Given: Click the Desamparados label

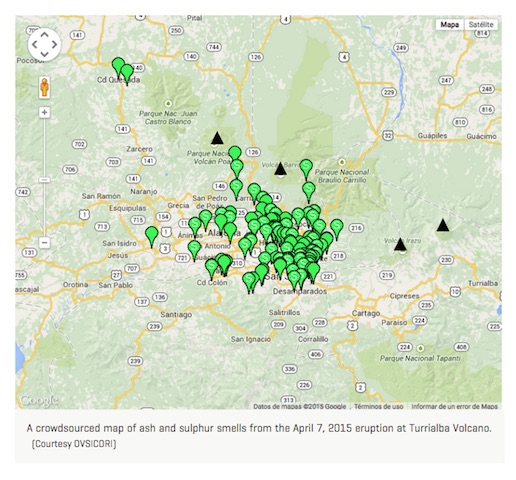Looking at the screenshot, I should coord(300,291).
